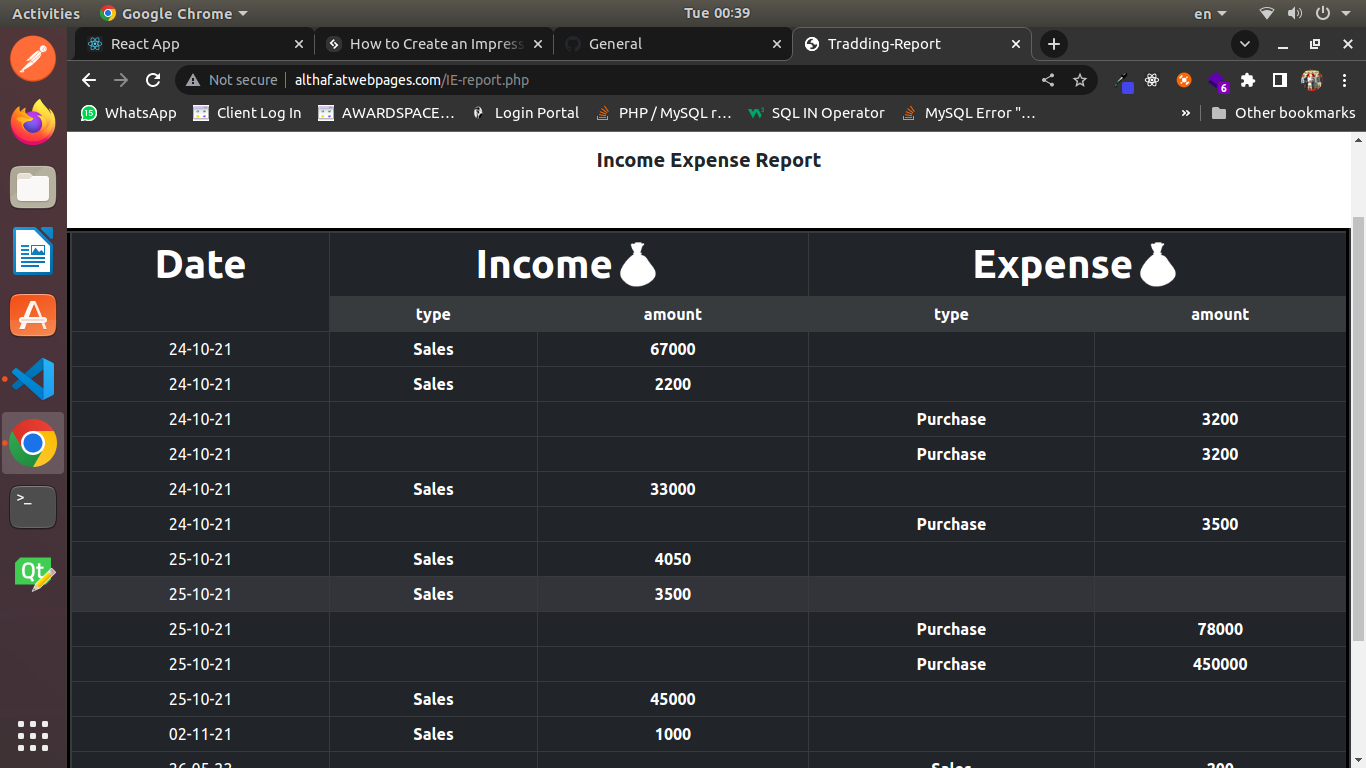Show hidden bookmarks with the double chevron
The height and width of the screenshot is (768, 1366).
1186,113
